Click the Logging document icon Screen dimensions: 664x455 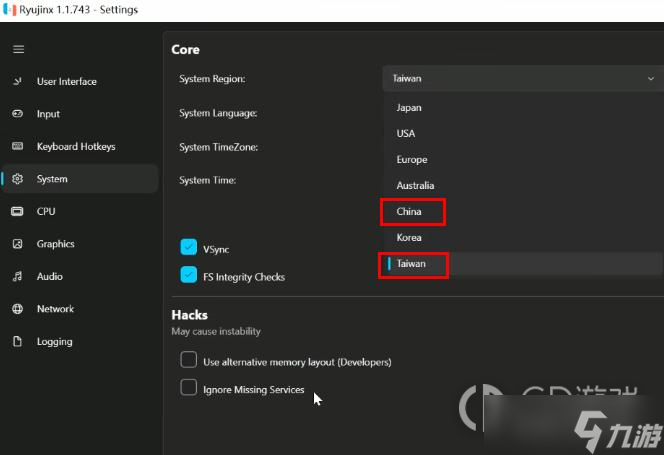click(x=17, y=341)
